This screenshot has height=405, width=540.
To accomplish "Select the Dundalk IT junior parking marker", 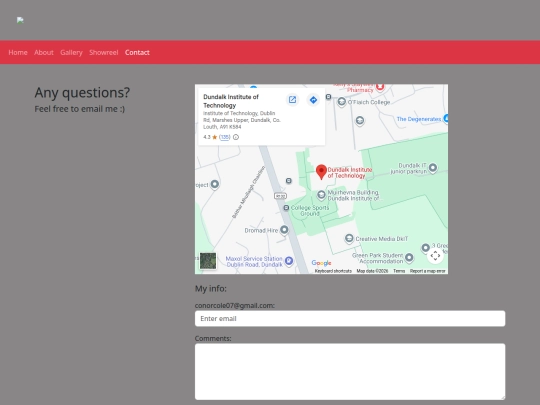I will 433,168.
